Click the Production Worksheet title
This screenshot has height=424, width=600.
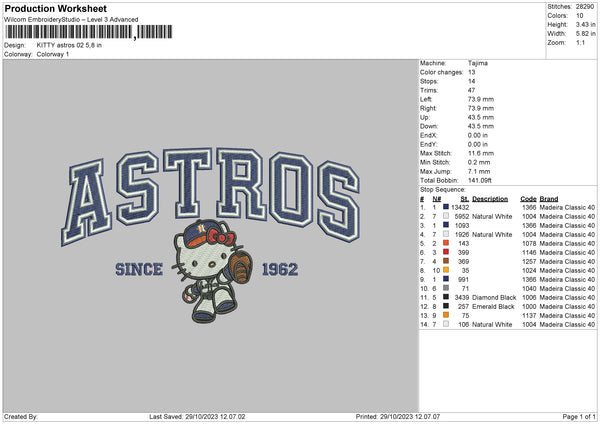tap(55, 8)
